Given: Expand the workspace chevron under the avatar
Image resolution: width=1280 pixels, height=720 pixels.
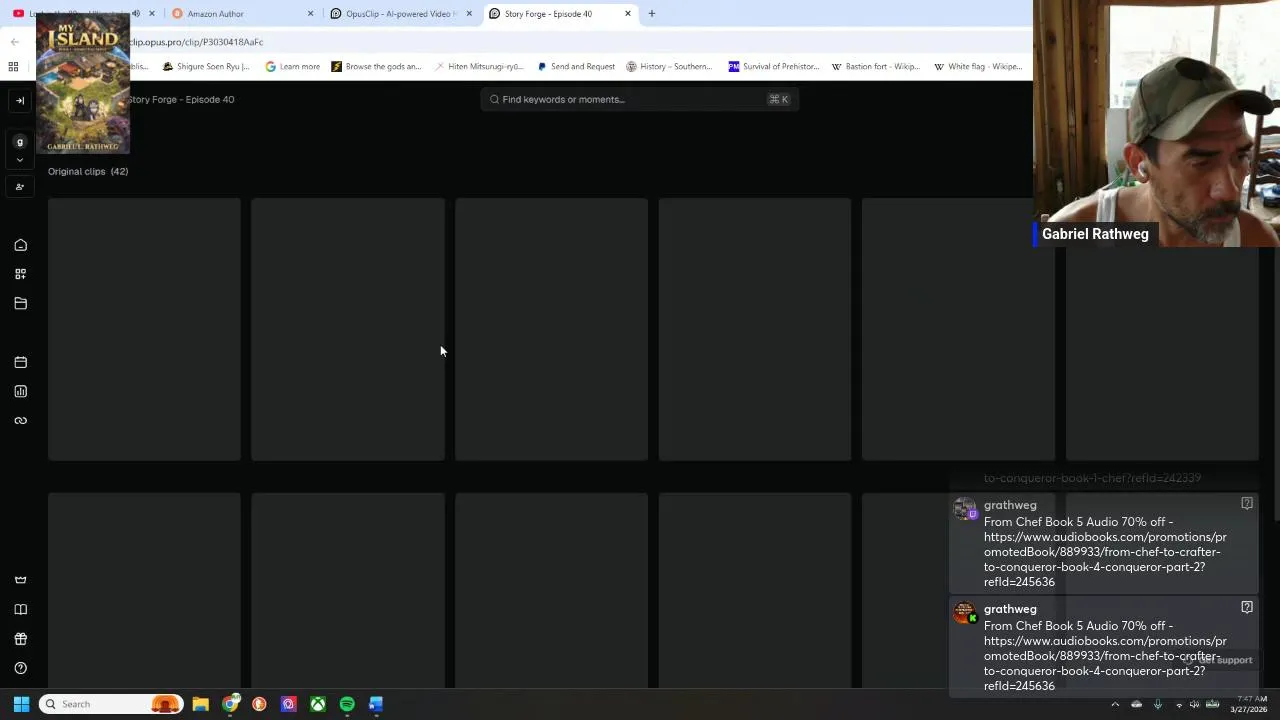Looking at the screenshot, I should coord(20,160).
